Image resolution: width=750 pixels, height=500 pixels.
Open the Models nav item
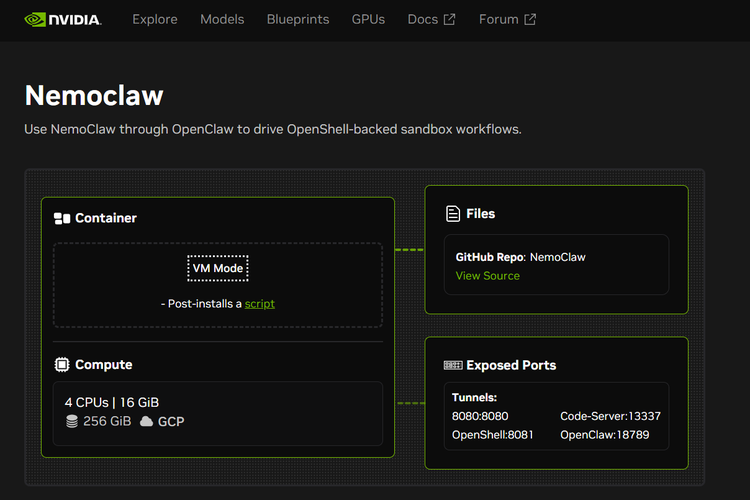[x=222, y=19]
